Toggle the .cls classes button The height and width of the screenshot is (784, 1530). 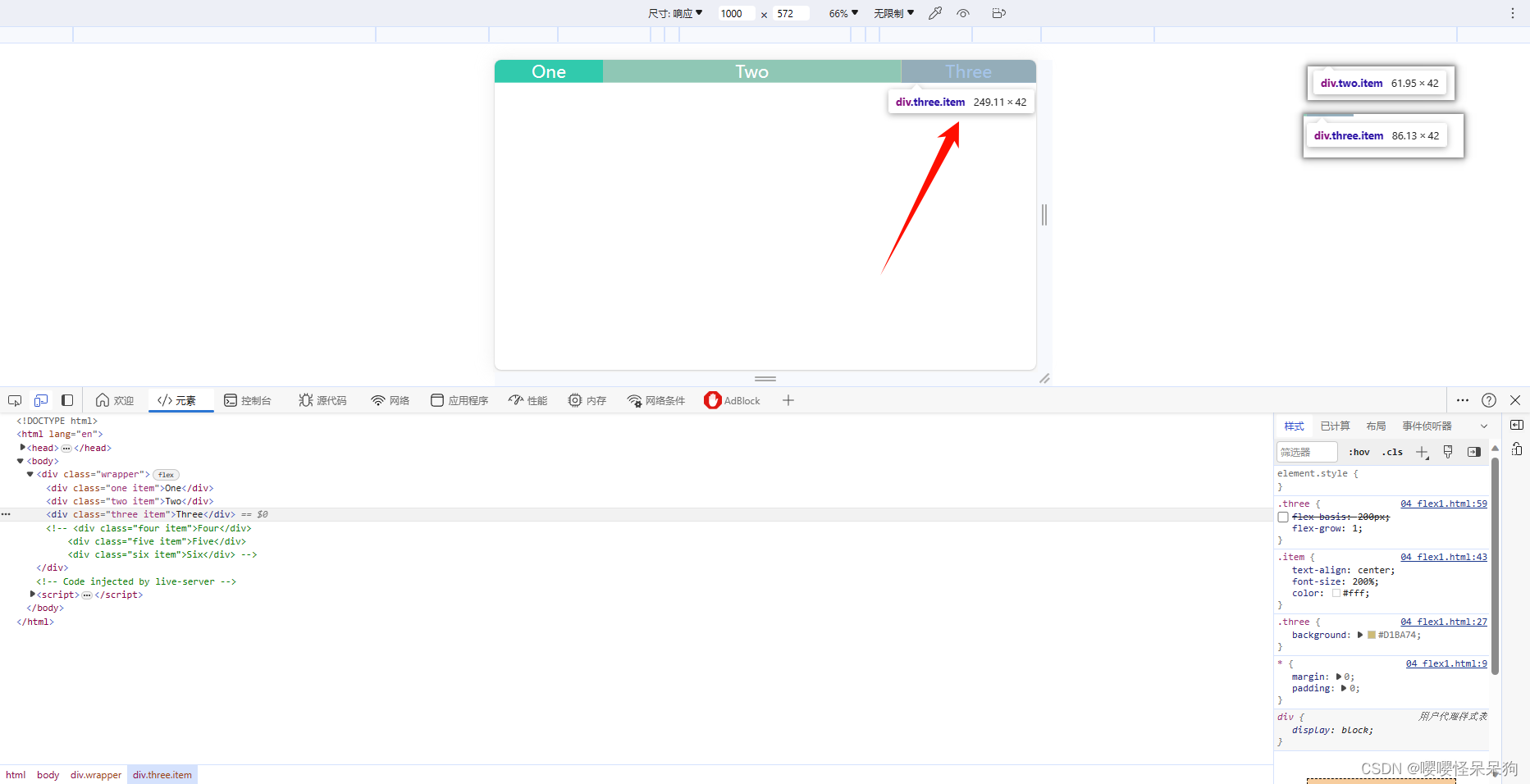[1392, 452]
